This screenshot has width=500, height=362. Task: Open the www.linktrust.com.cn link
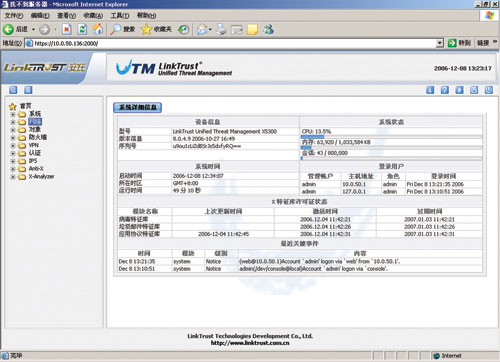[250, 343]
